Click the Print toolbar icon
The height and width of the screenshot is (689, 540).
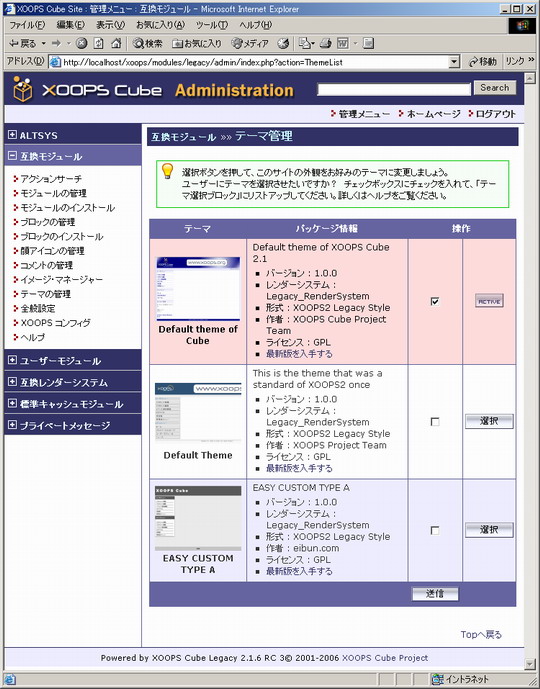[x=326, y=43]
